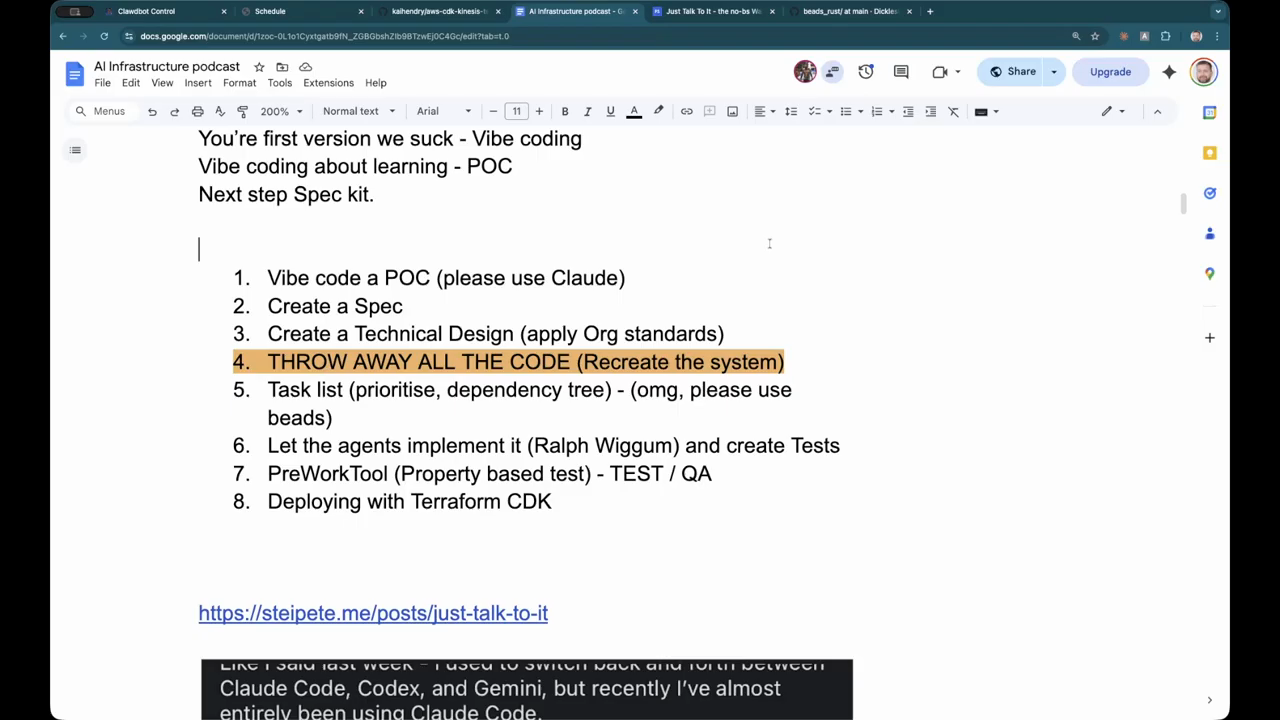Viewport: 1280px width, 720px height.
Task: Open the Normal text style dropdown
Action: 357,111
